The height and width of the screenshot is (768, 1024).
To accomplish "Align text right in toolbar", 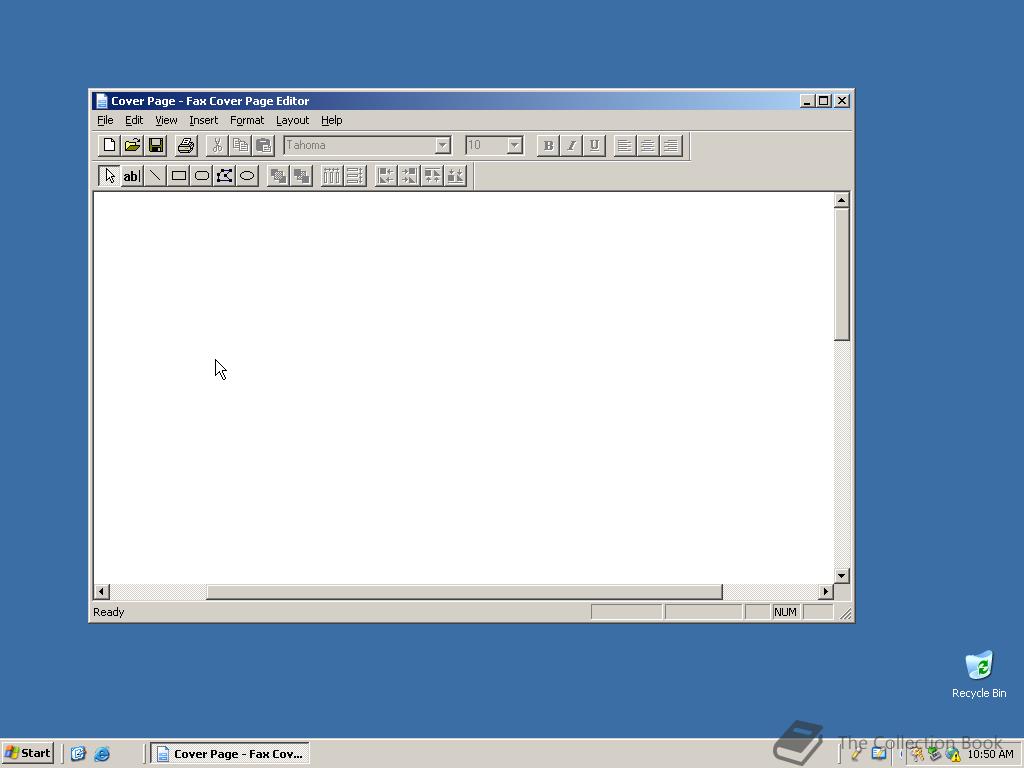I will click(671, 145).
